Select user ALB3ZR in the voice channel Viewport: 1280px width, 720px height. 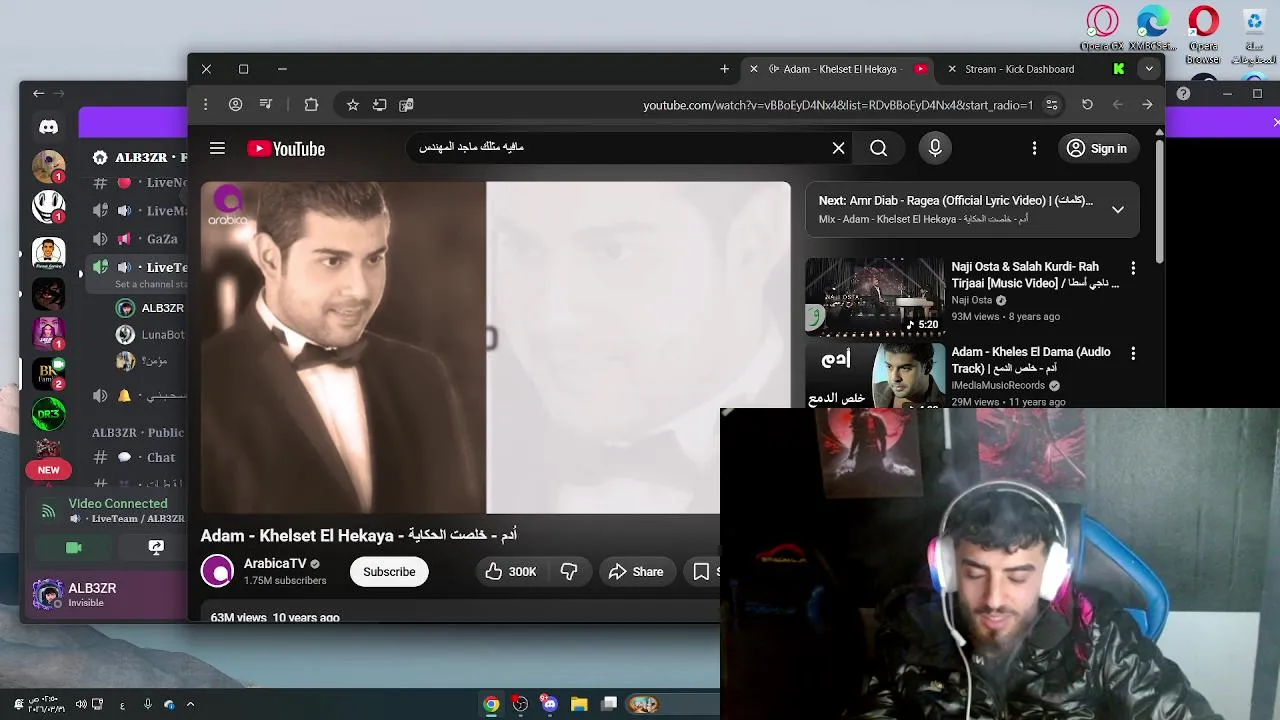pyautogui.click(x=150, y=308)
